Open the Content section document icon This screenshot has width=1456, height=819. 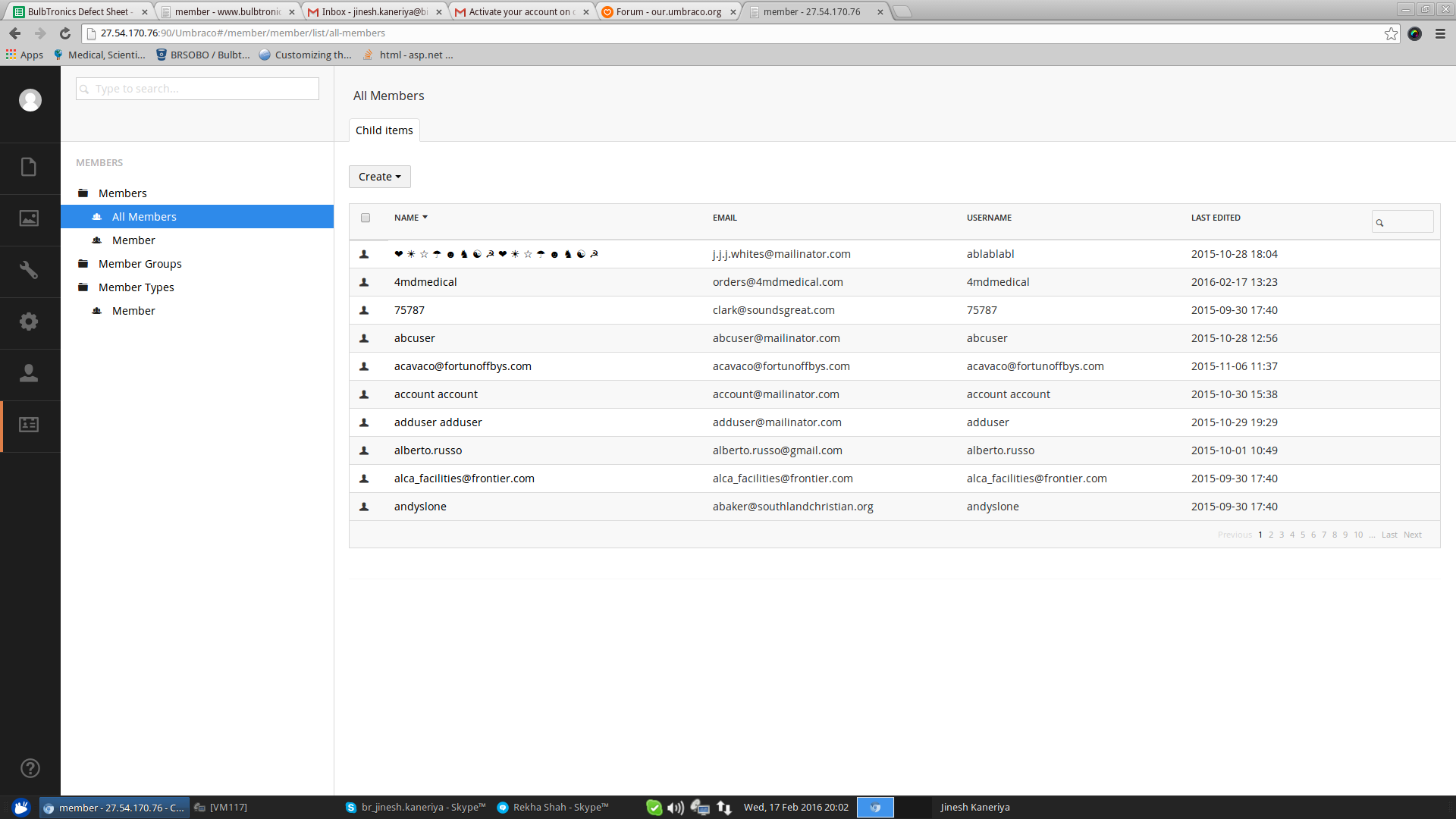(x=29, y=167)
